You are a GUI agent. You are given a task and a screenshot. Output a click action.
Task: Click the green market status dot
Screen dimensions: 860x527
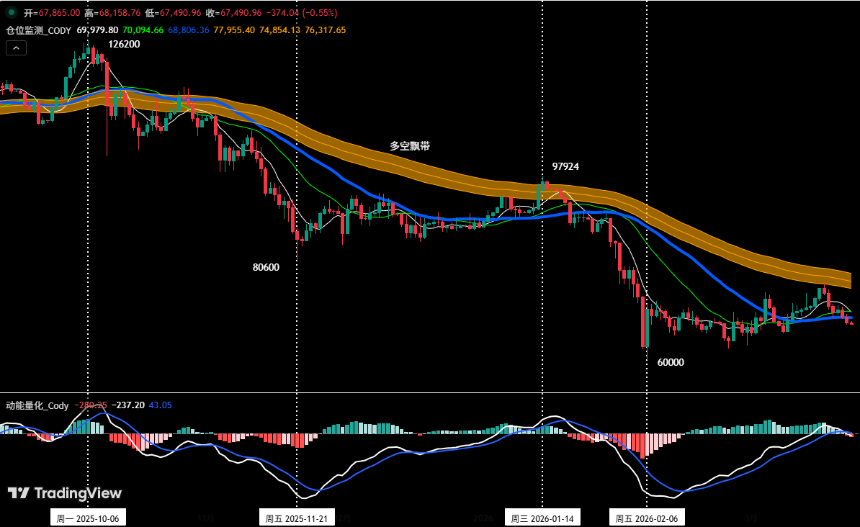(x=12, y=12)
